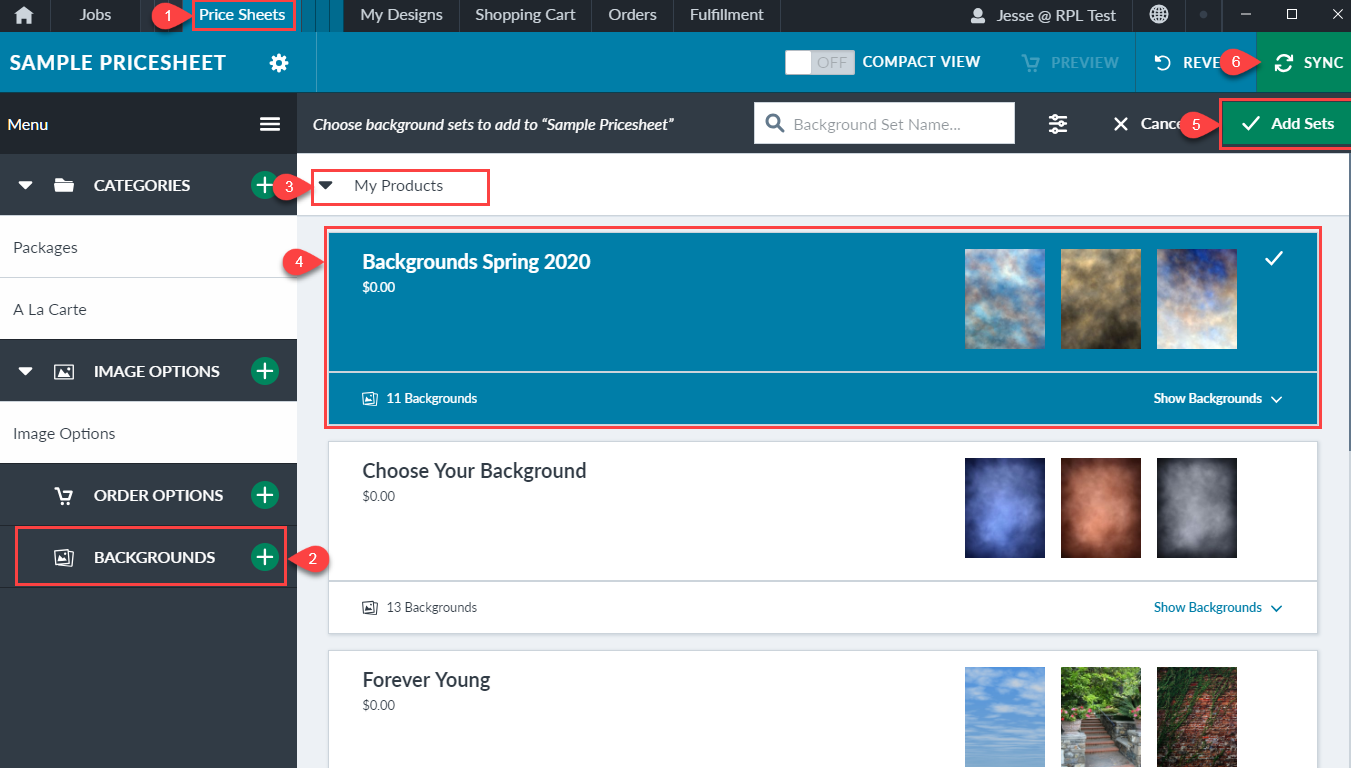
Task: Select Image Options item
Action: tap(148, 433)
